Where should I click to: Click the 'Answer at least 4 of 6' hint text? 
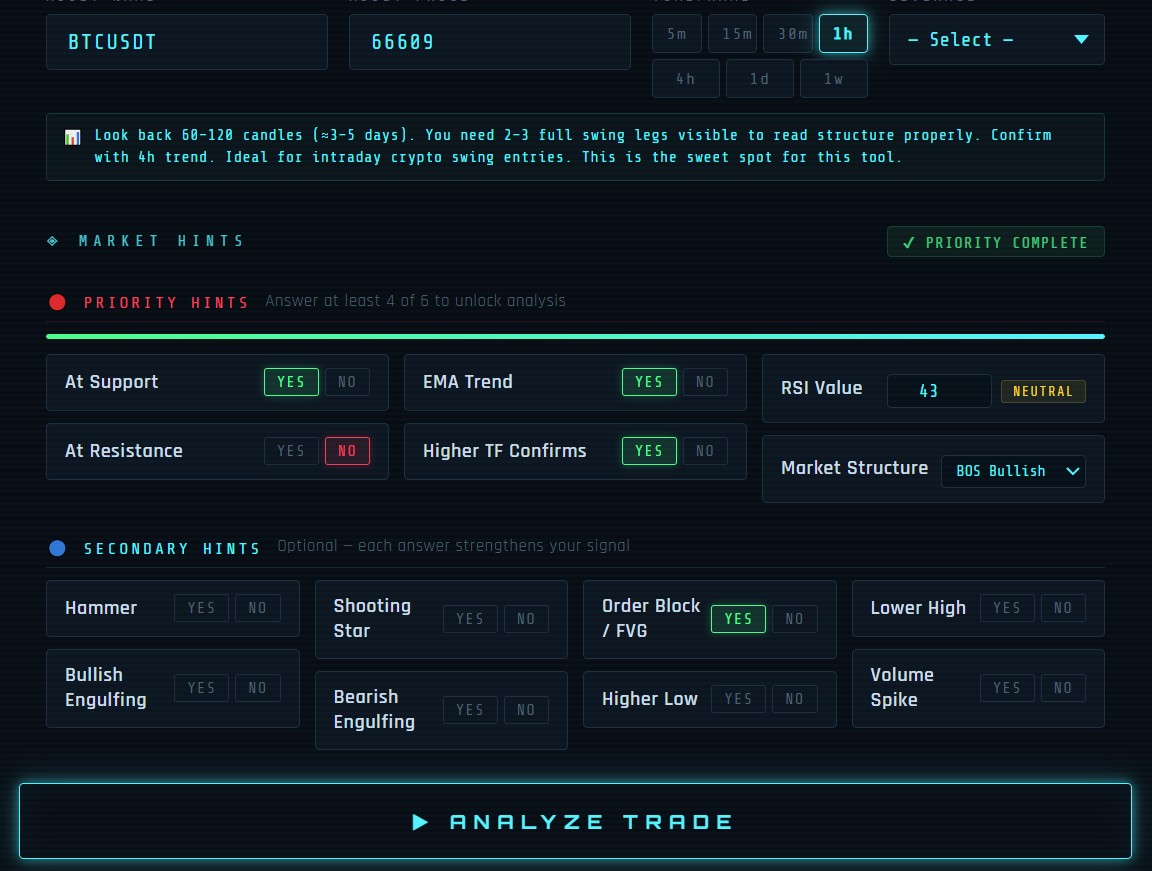(x=415, y=301)
